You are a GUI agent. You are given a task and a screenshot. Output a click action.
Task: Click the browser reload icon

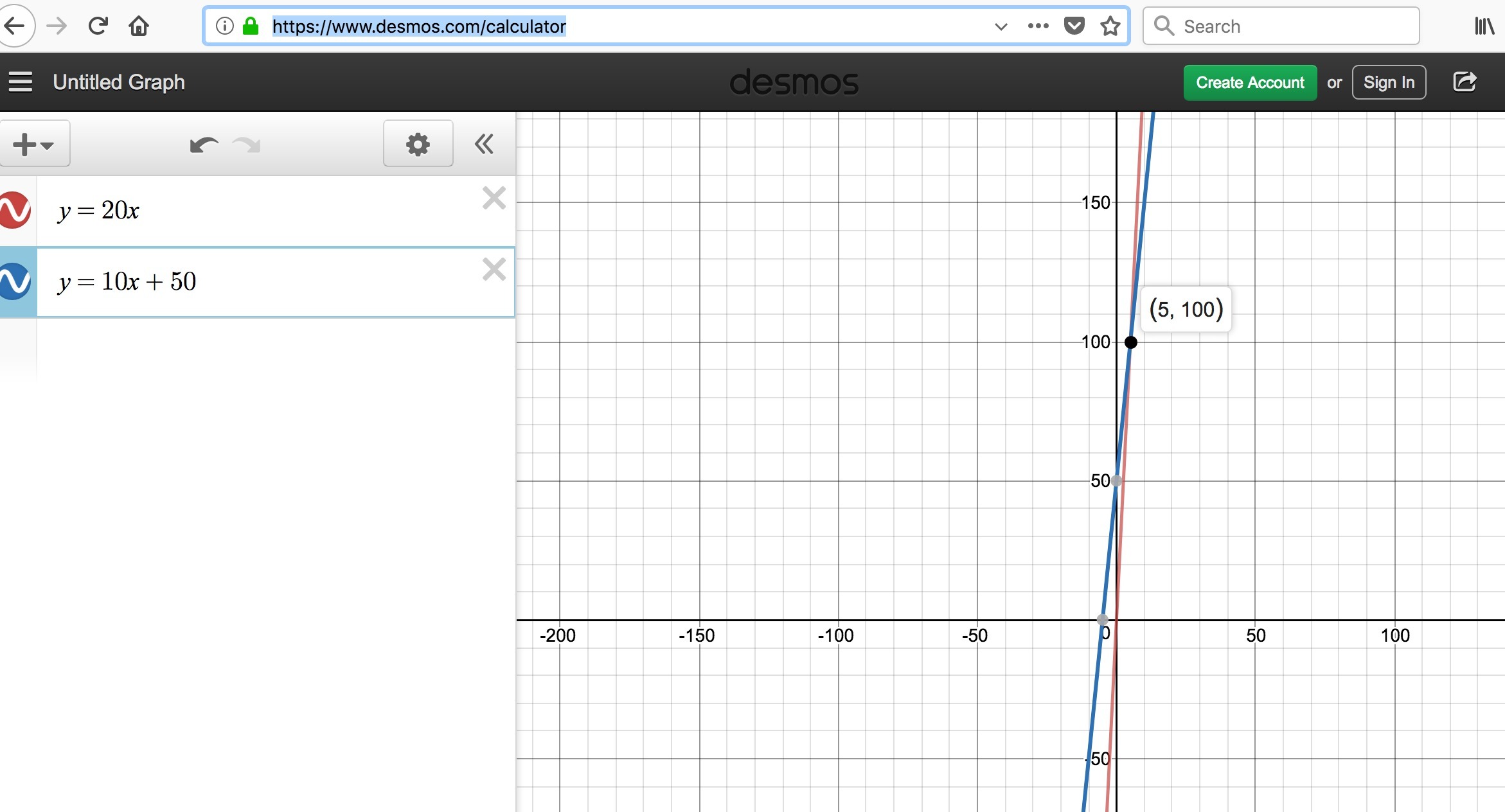click(98, 26)
